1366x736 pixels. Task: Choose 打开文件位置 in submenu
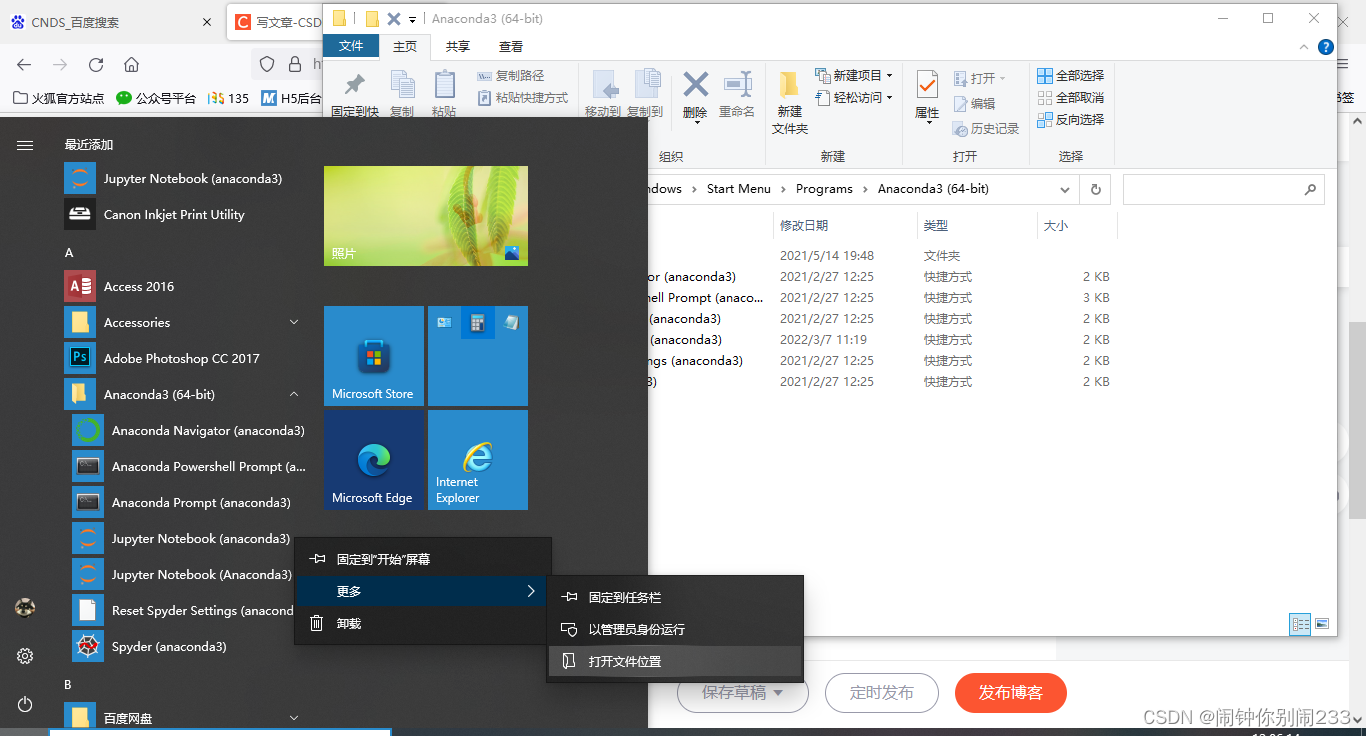coord(675,662)
